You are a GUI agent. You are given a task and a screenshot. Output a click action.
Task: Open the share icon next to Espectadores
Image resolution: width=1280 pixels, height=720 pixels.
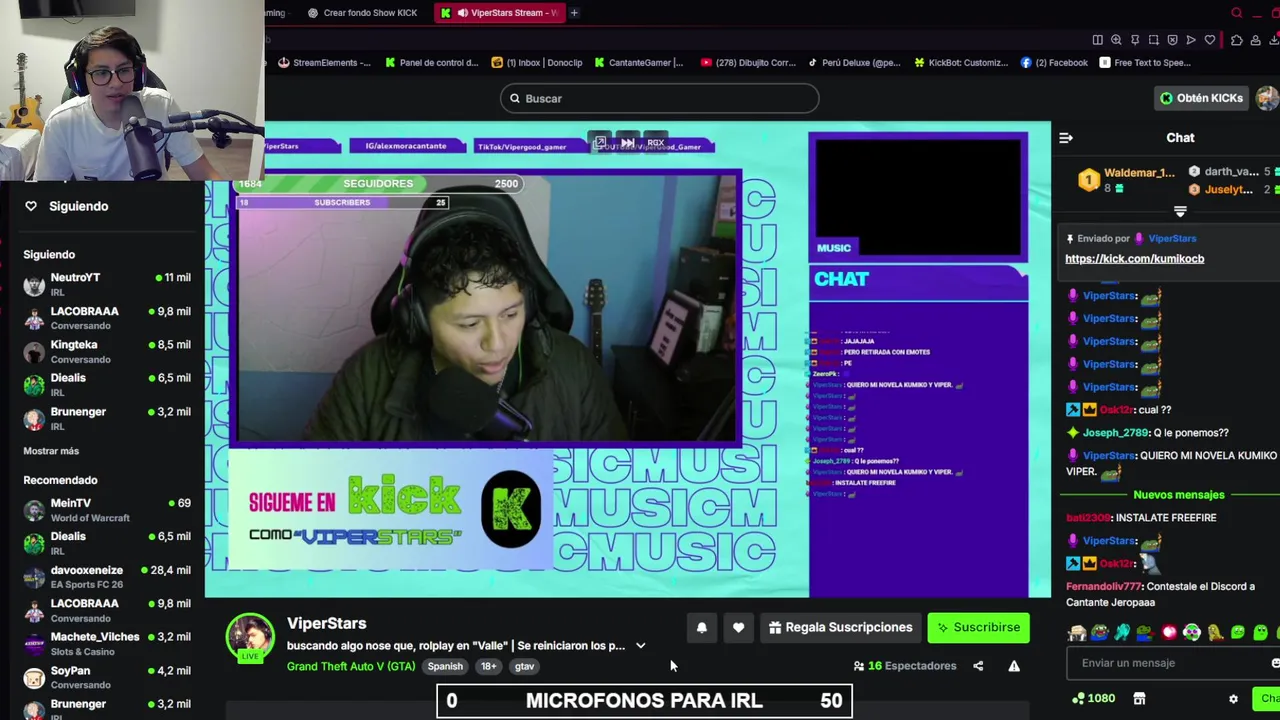point(978,666)
